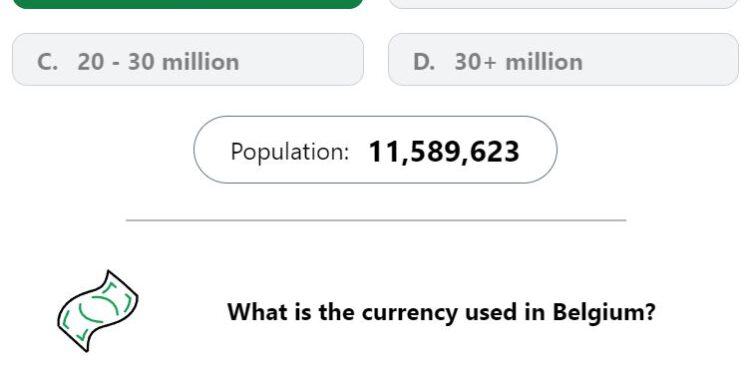This screenshot has width=750, height=375.
Task: Click the word "Belgium?" in the question
Action: pos(604,312)
